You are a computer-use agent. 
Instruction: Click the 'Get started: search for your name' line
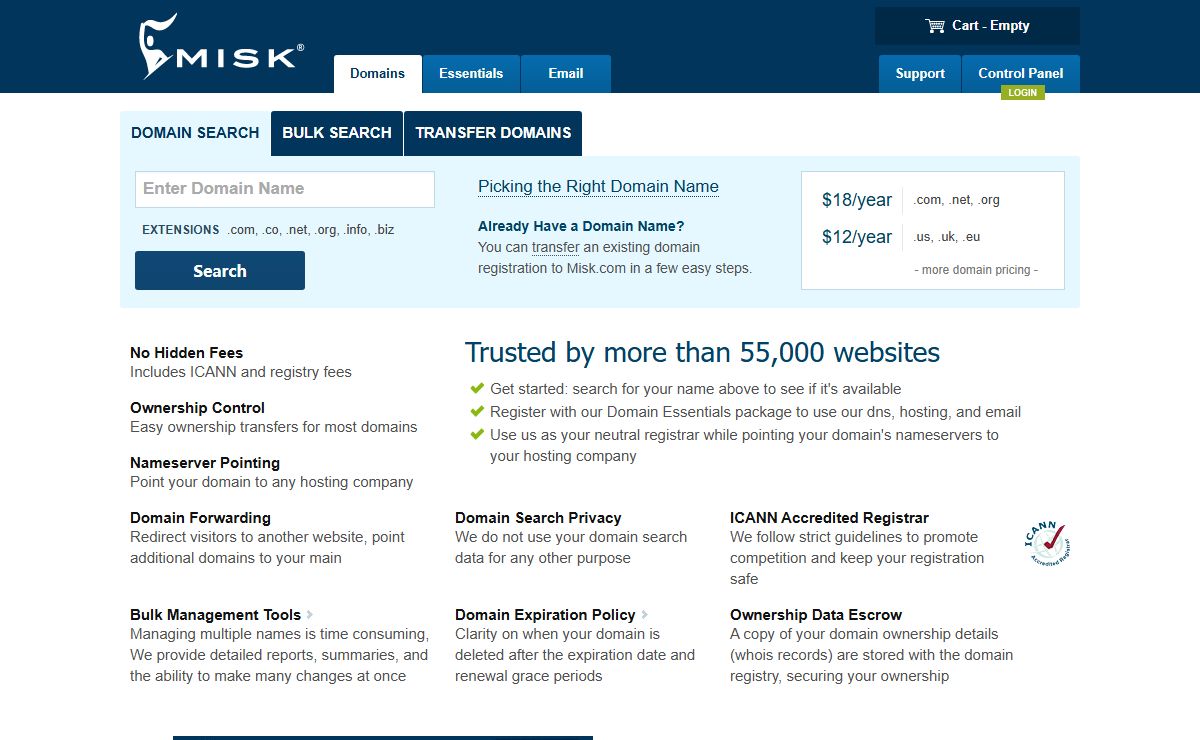pos(695,389)
